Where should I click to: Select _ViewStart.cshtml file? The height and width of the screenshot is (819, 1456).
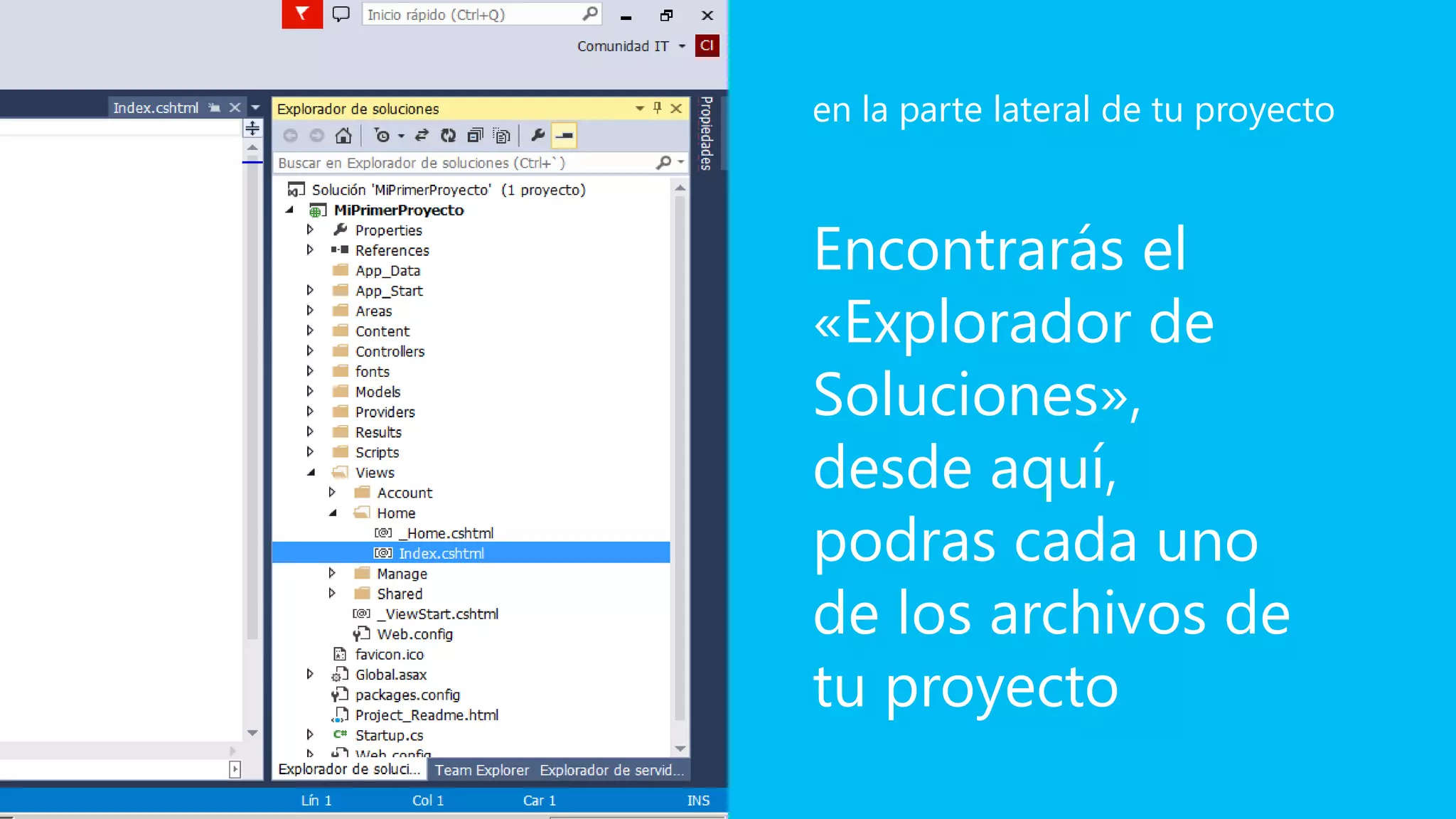(x=437, y=614)
